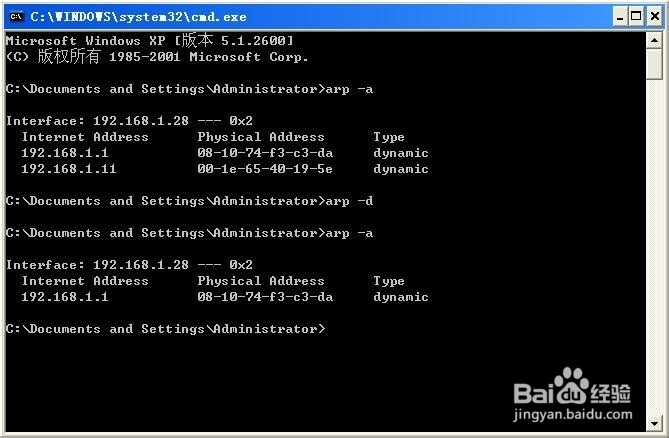Click the empty scrollbar track below thumb
The width and height of the screenshot is (669, 438).
pyautogui.click(x=654, y=247)
